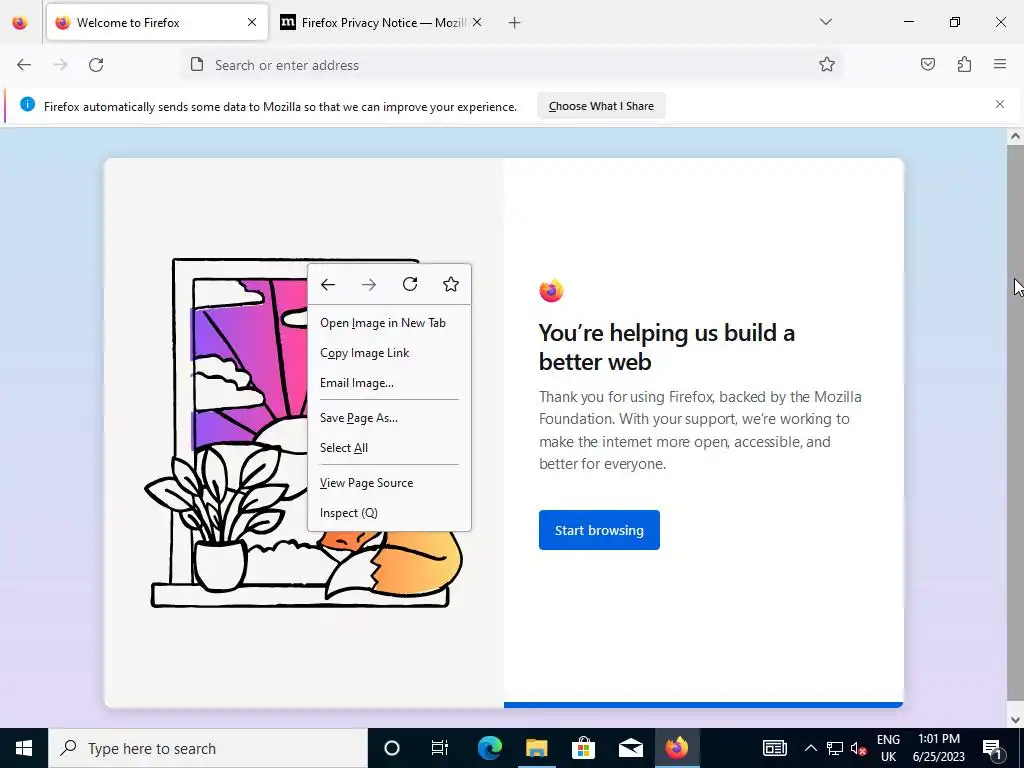Choose Inspect (Q) from context menu

tap(389, 513)
